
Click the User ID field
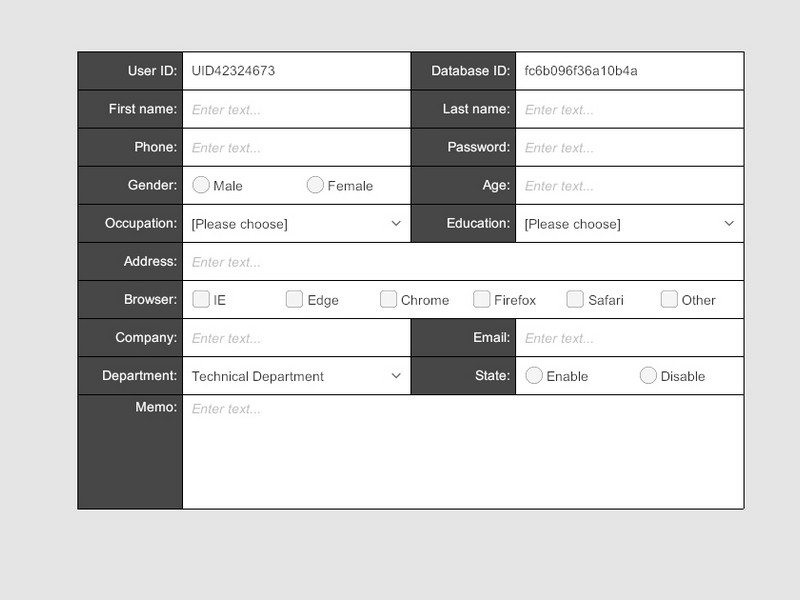tap(296, 71)
